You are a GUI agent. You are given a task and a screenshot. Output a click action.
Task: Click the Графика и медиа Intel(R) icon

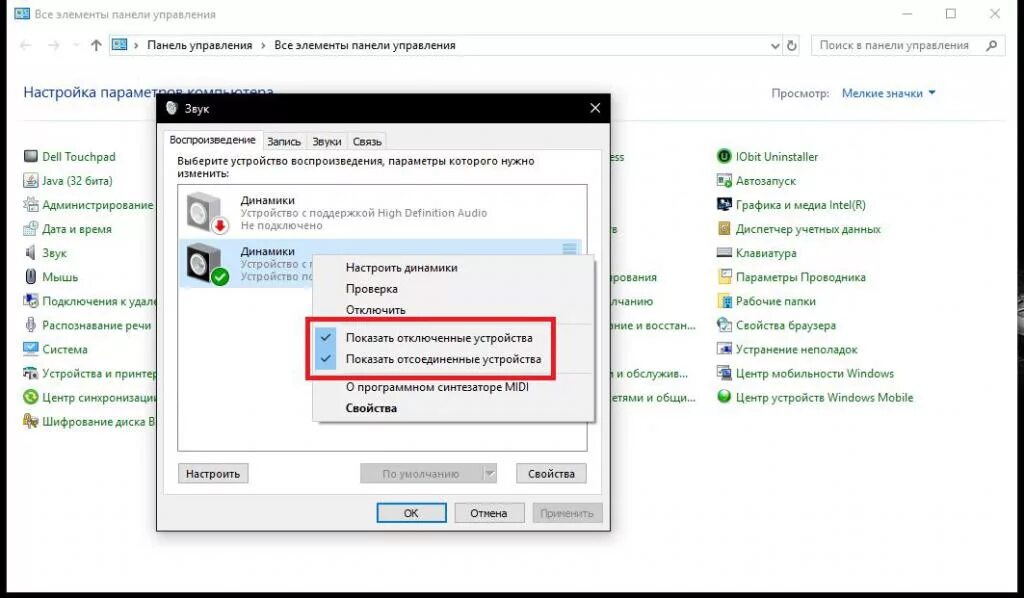(724, 205)
